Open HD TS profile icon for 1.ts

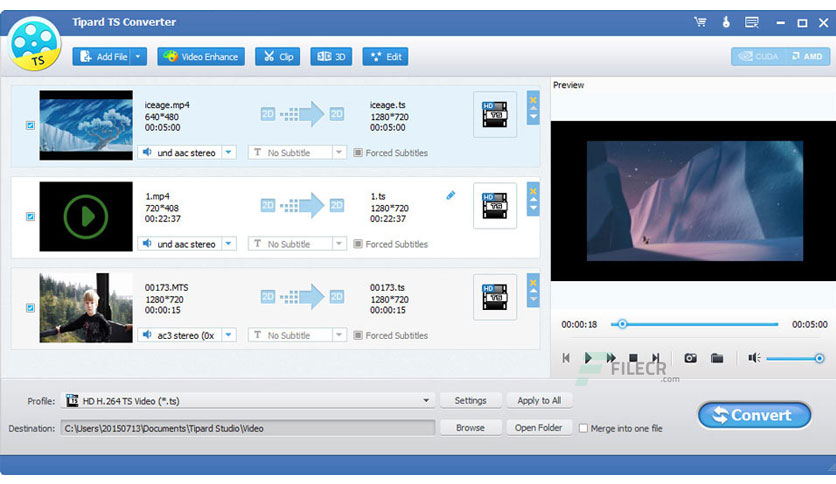pyautogui.click(x=495, y=205)
